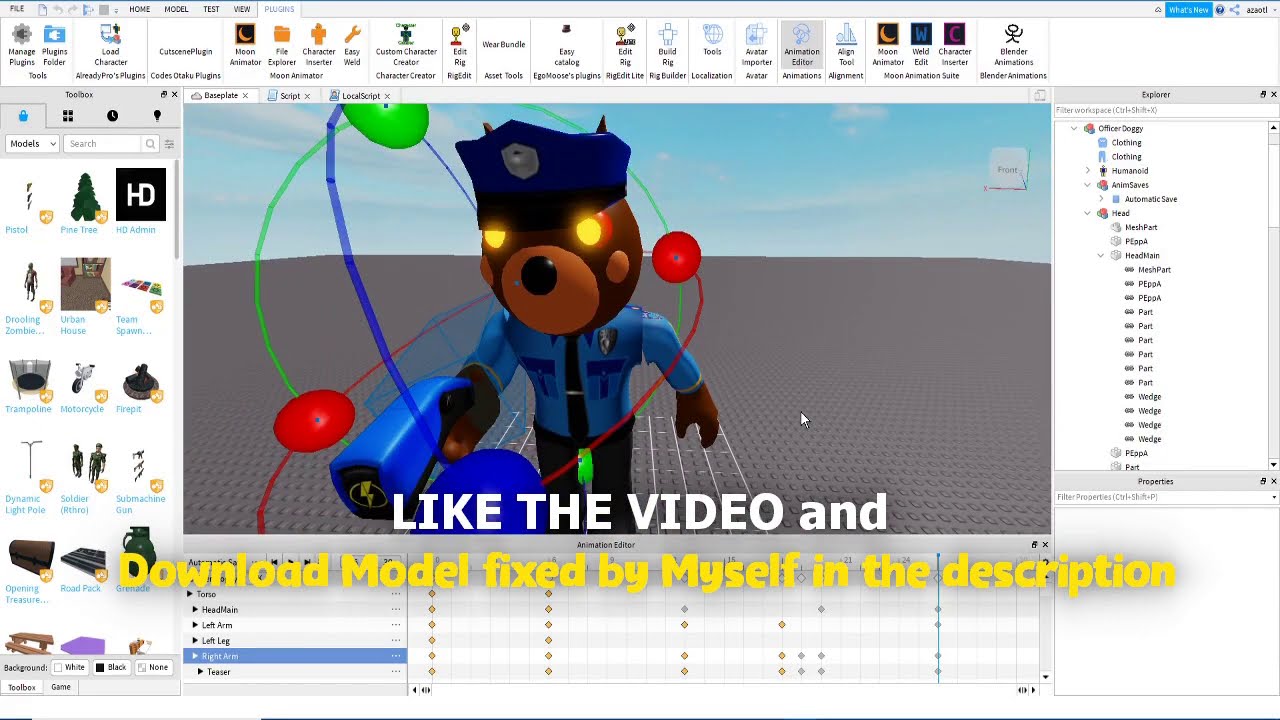Select the Pine Tree model
1280x720 pixels.
[x=85, y=203]
